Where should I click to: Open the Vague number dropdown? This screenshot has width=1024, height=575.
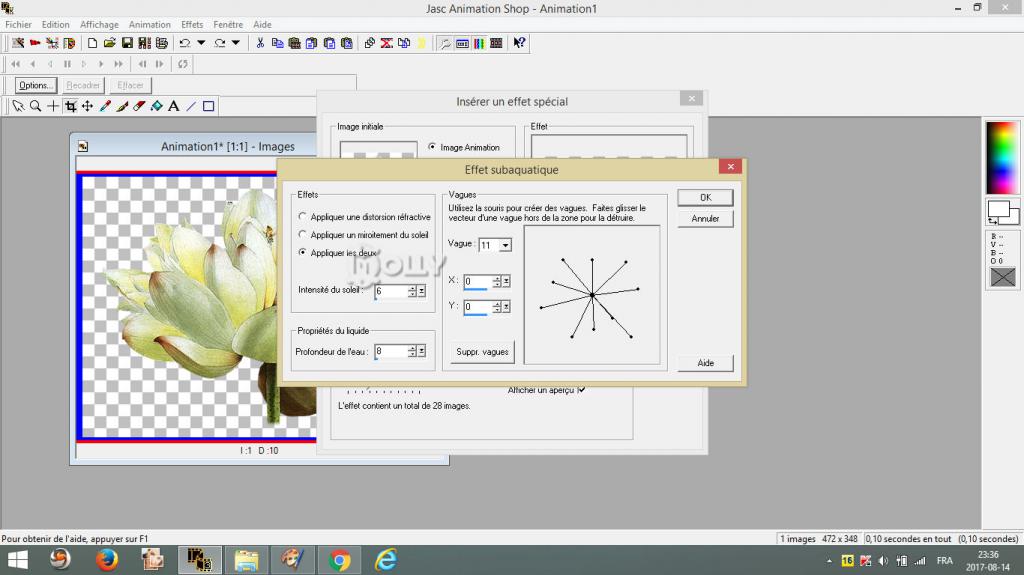tap(506, 245)
